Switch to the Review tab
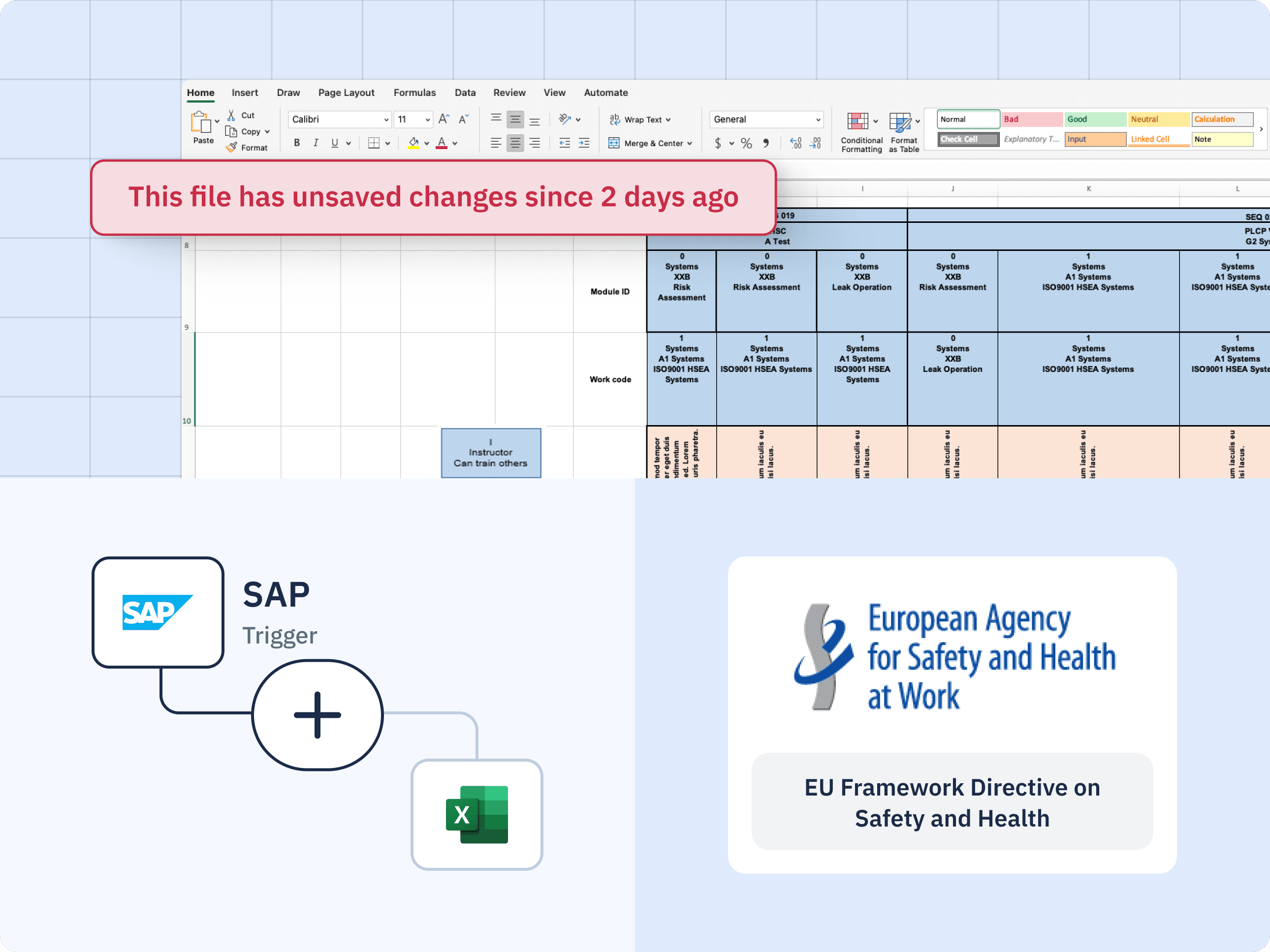1270x952 pixels. click(509, 92)
